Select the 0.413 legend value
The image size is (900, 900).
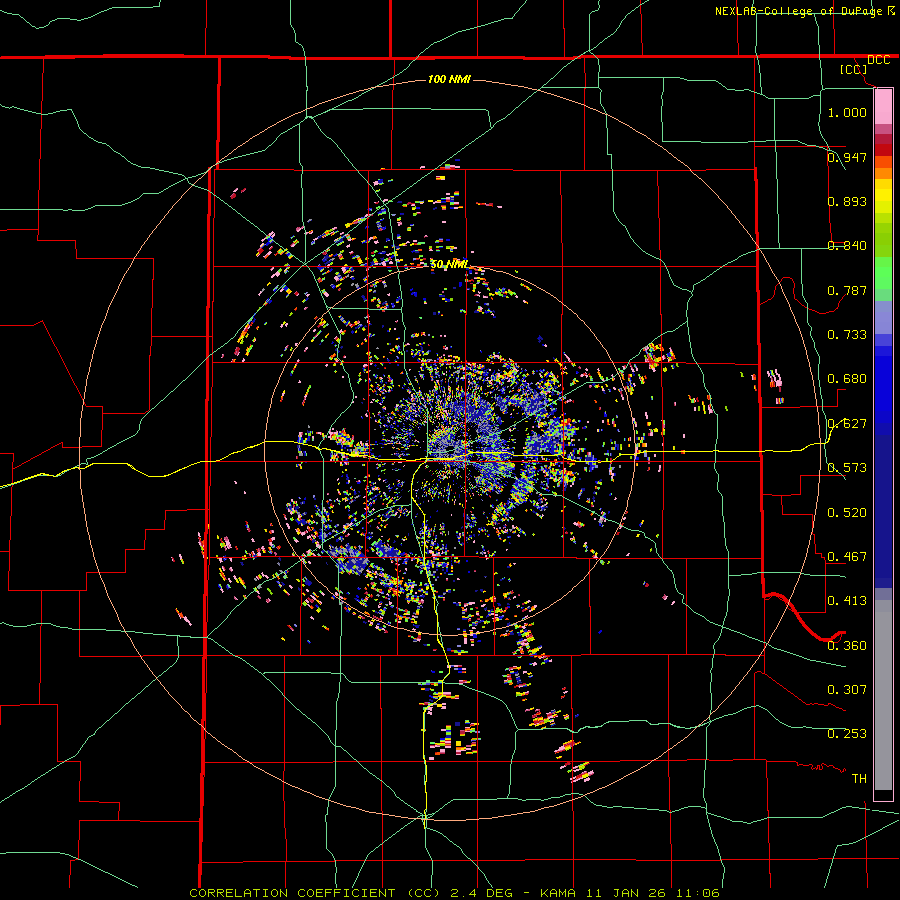point(847,601)
